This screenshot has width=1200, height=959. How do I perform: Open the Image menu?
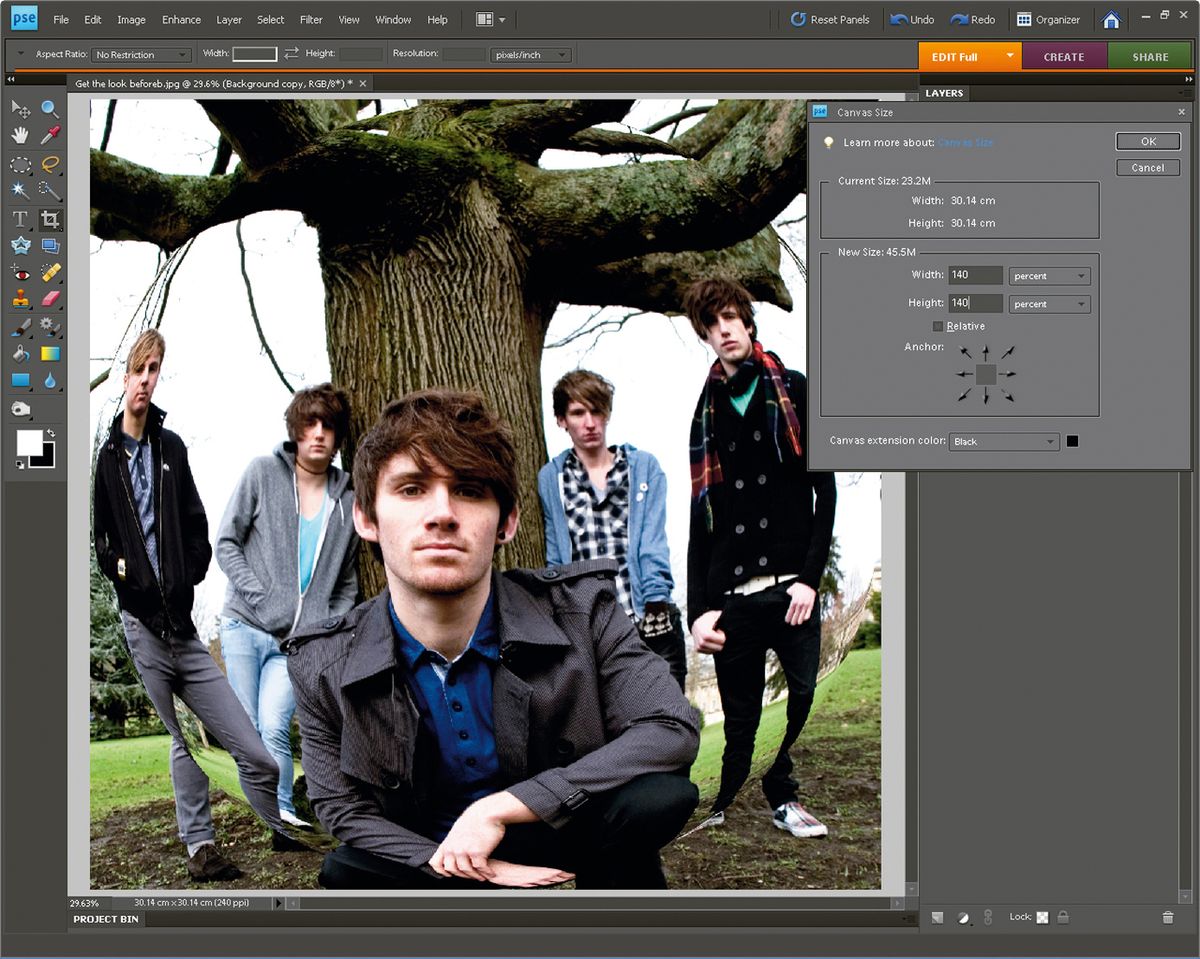pyautogui.click(x=134, y=18)
